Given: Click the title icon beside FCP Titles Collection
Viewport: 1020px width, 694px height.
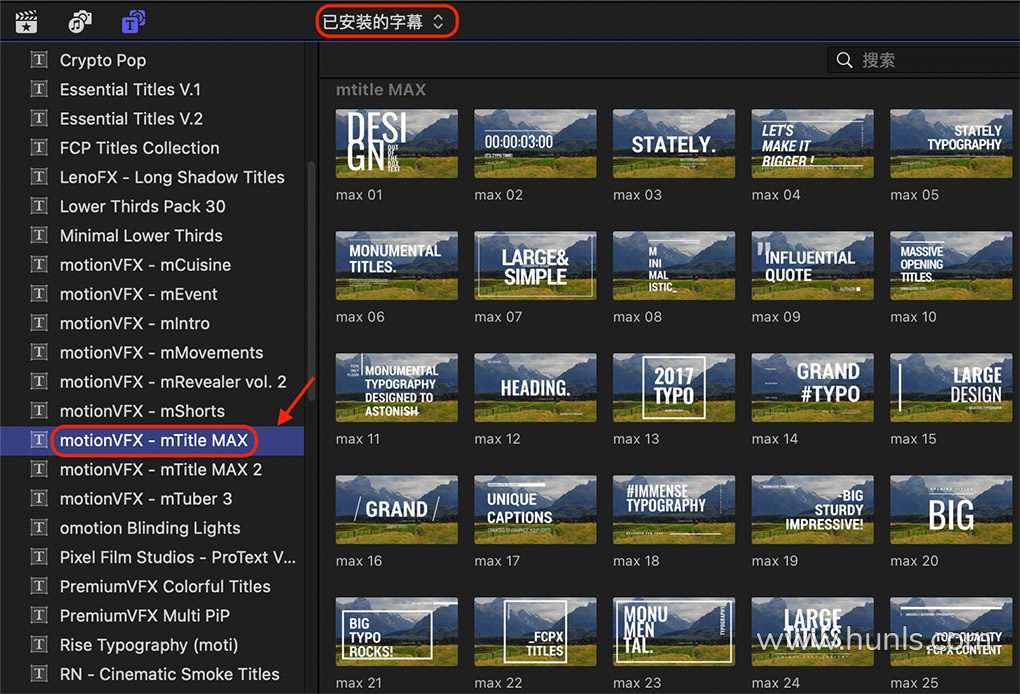Looking at the screenshot, I should point(39,148).
